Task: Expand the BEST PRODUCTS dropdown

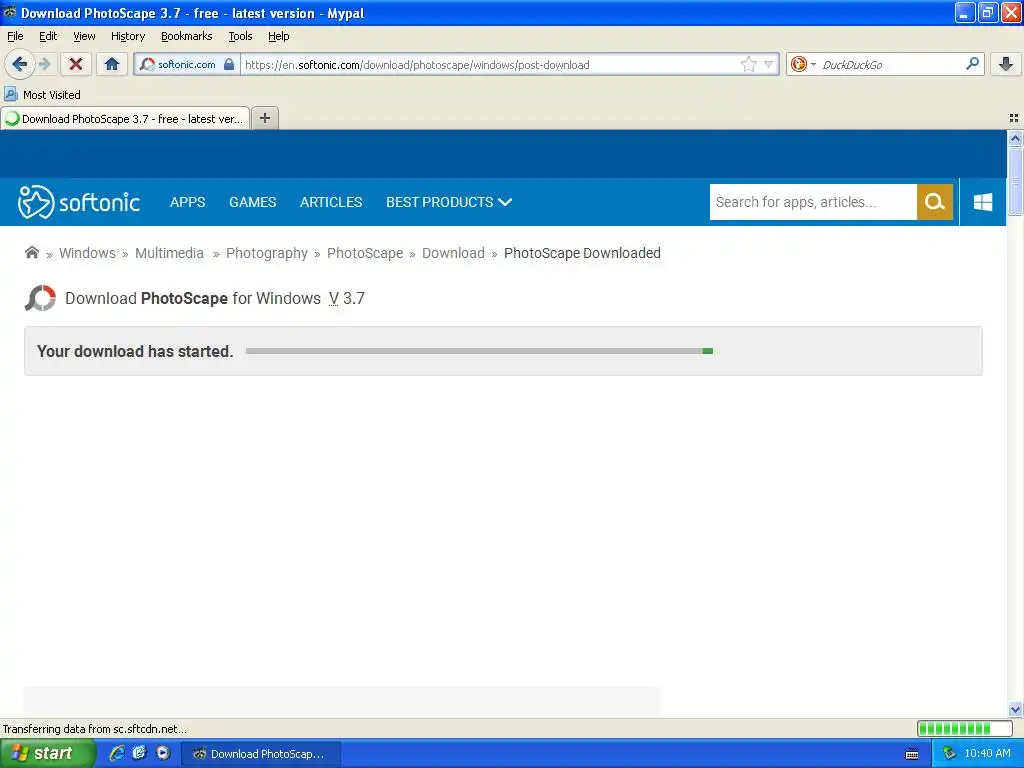Action: [449, 202]
